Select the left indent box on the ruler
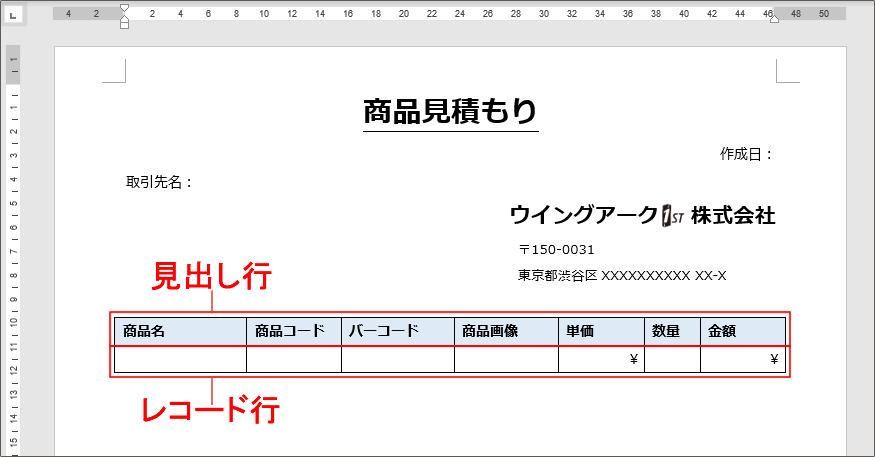Screen dimensions: 875x457 [x=124, y=25]
